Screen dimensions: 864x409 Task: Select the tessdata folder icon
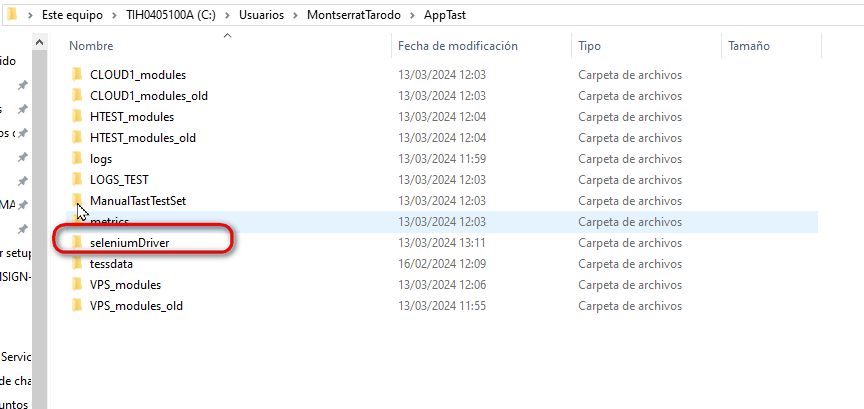pyautogui.click(x=77, y=264)
